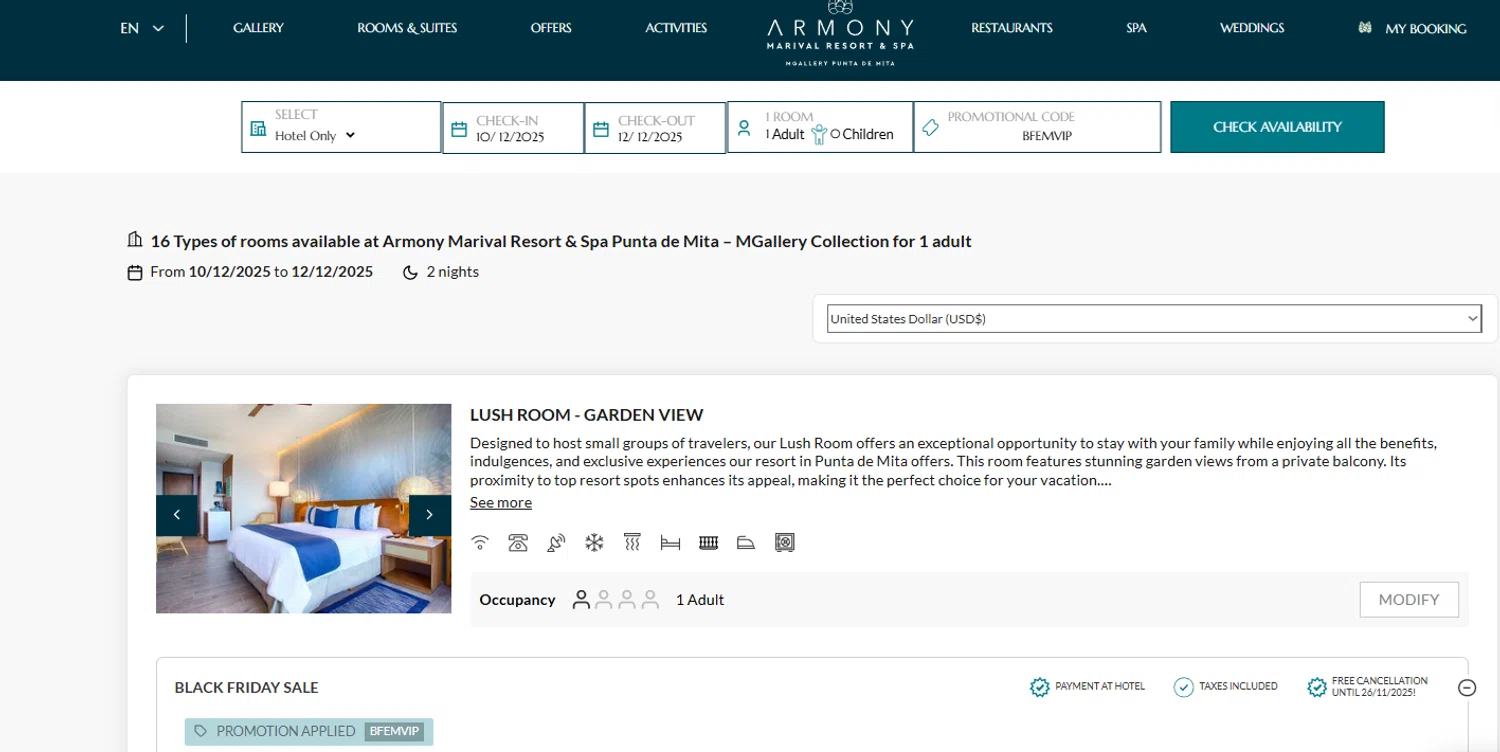Click the tag icon in Promotion Applied badge
The image size is (1500, 752).
point(201,731)
